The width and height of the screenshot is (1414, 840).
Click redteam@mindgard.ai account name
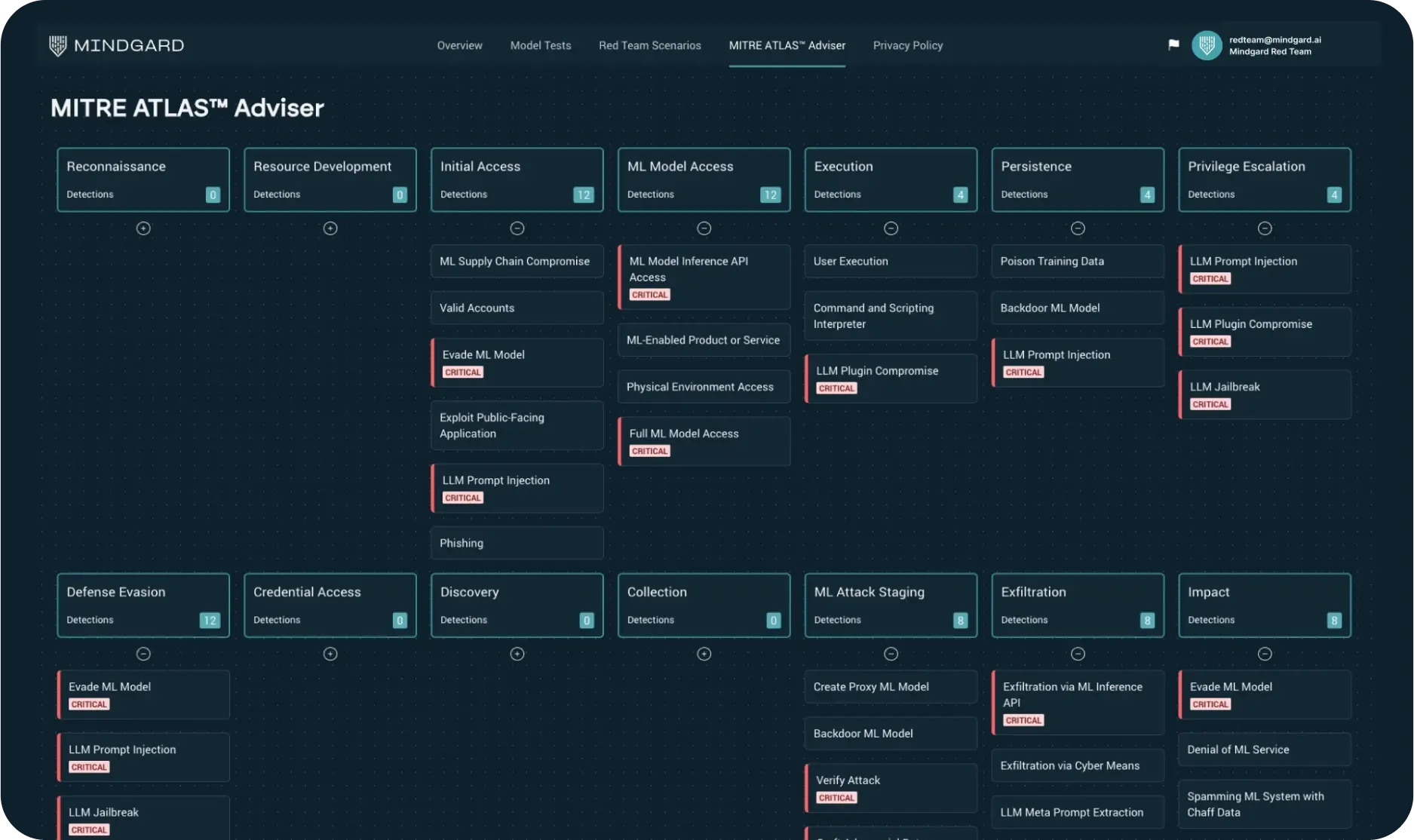[x=1275, y=40]
